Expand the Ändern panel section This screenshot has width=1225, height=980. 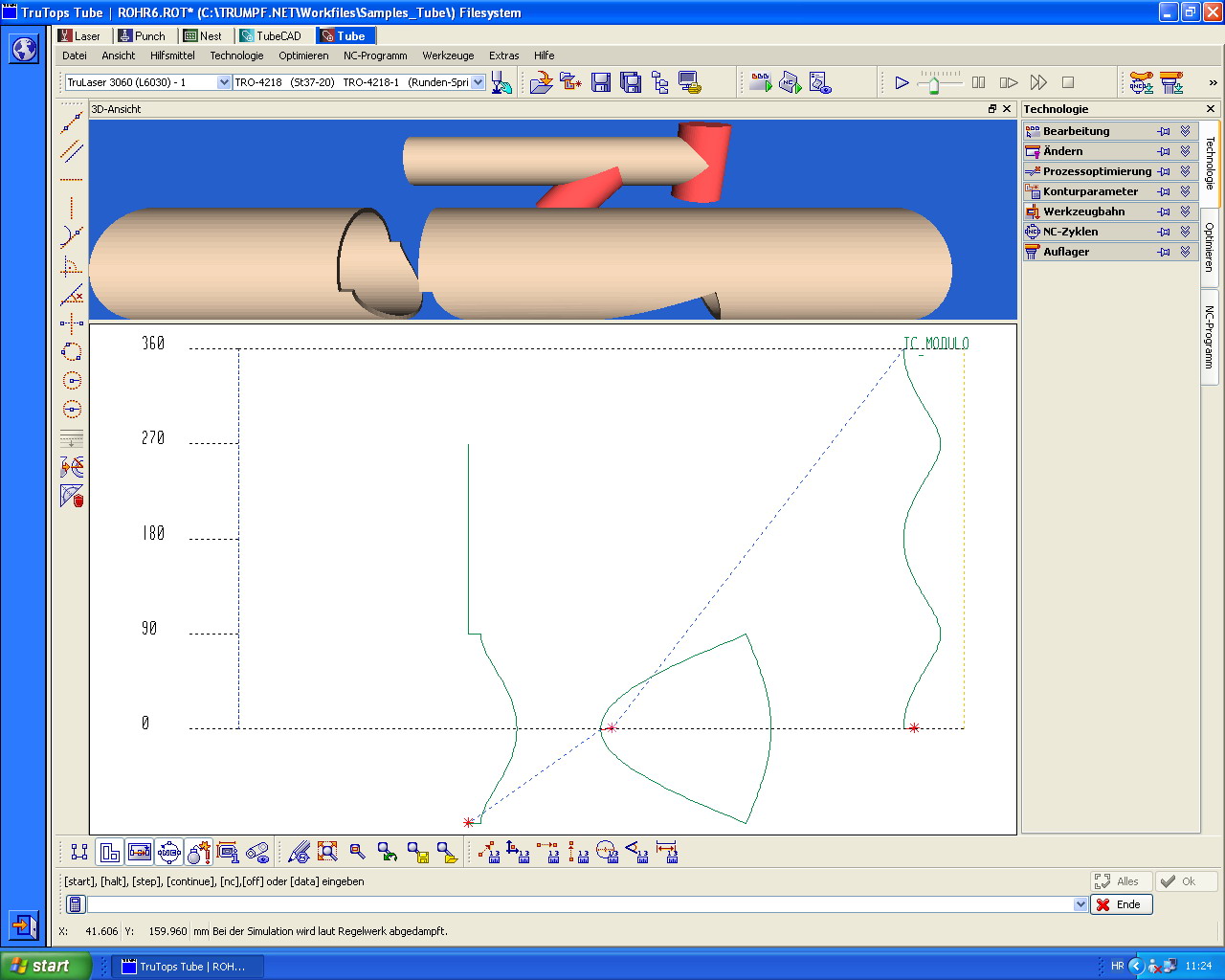1185,151
